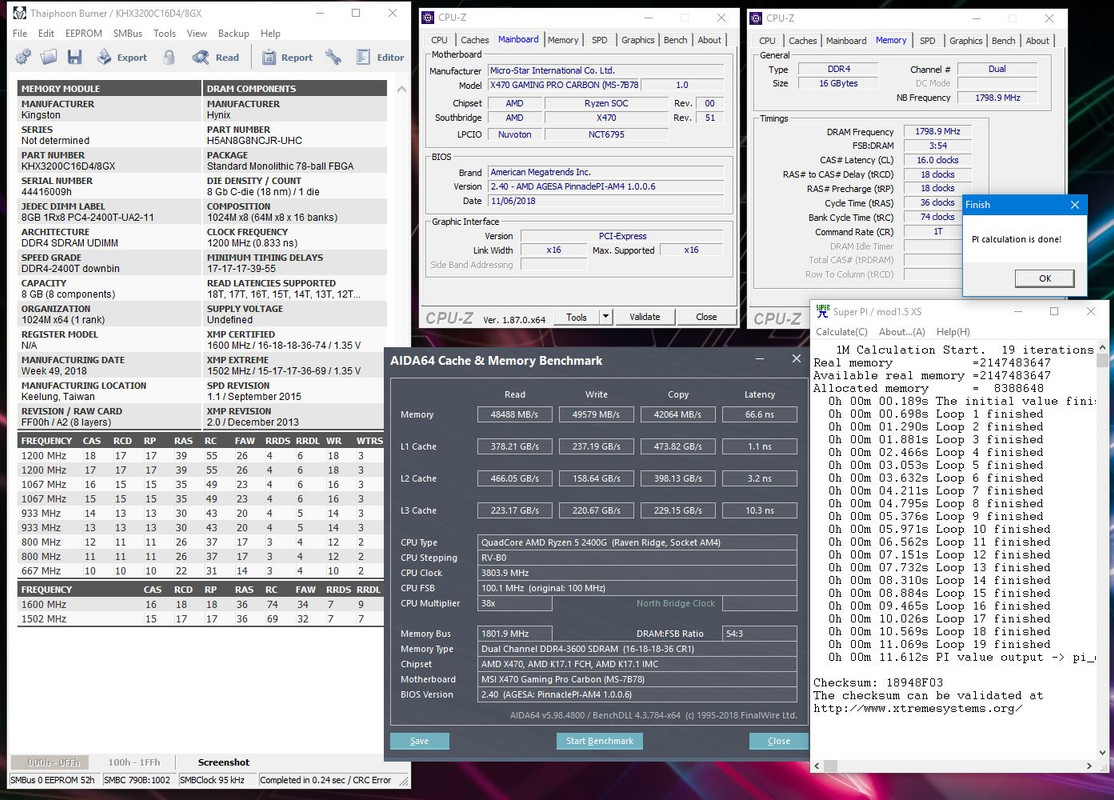Minimize the AIDA64 Cache & Memory Benchmark window
Screen dimensions: 1114x800
click(x=759, y=360)
